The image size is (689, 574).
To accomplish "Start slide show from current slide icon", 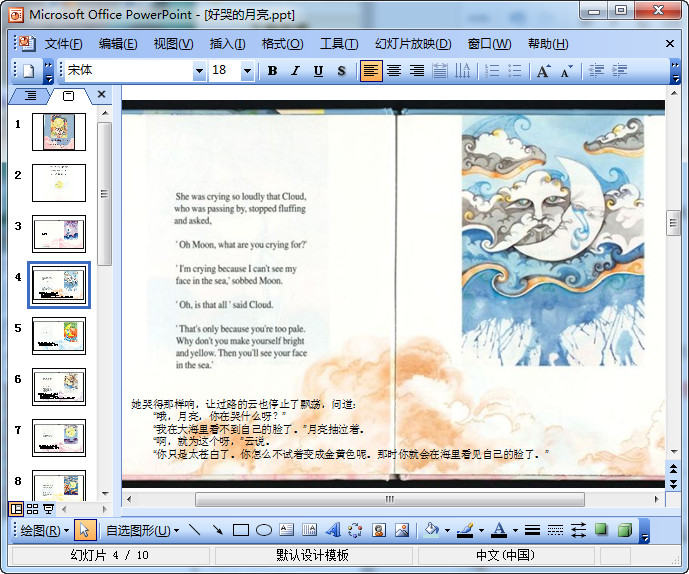I will 48,509.
